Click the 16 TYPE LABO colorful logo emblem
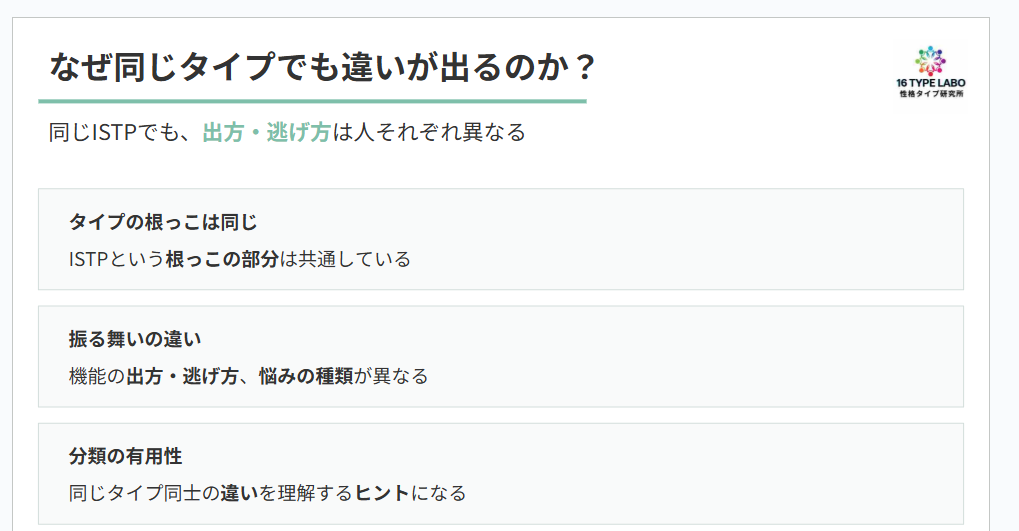1019x531 pixels. [x=930, y=60]
